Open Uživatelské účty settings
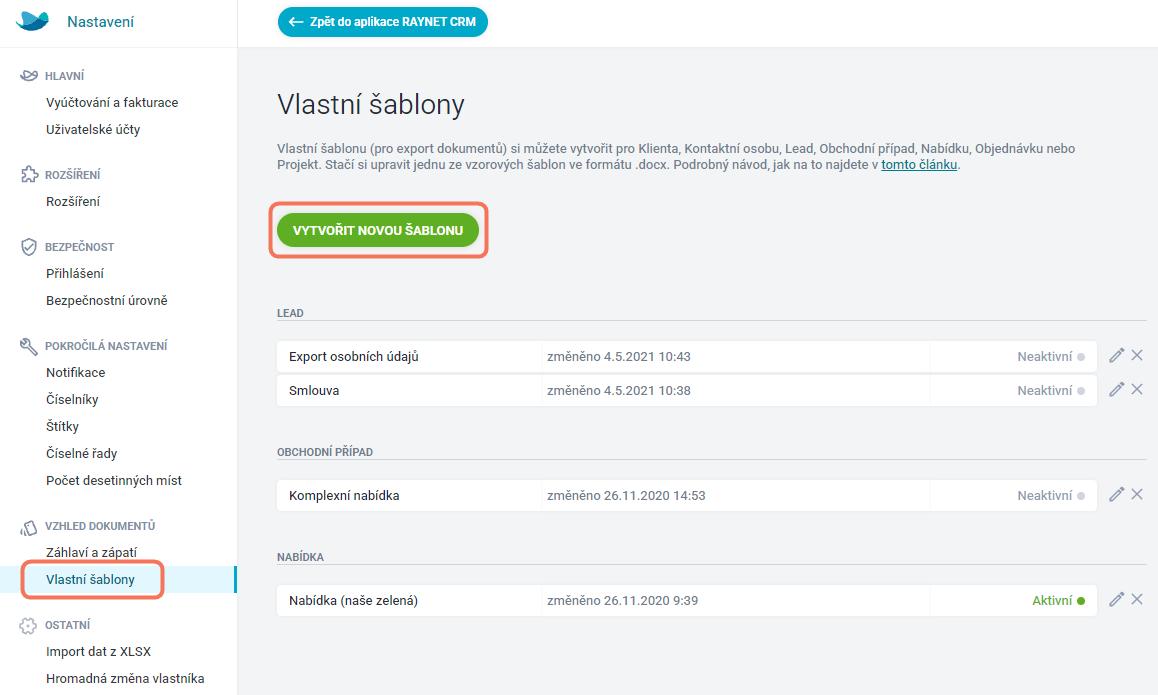 click(93, 129)
